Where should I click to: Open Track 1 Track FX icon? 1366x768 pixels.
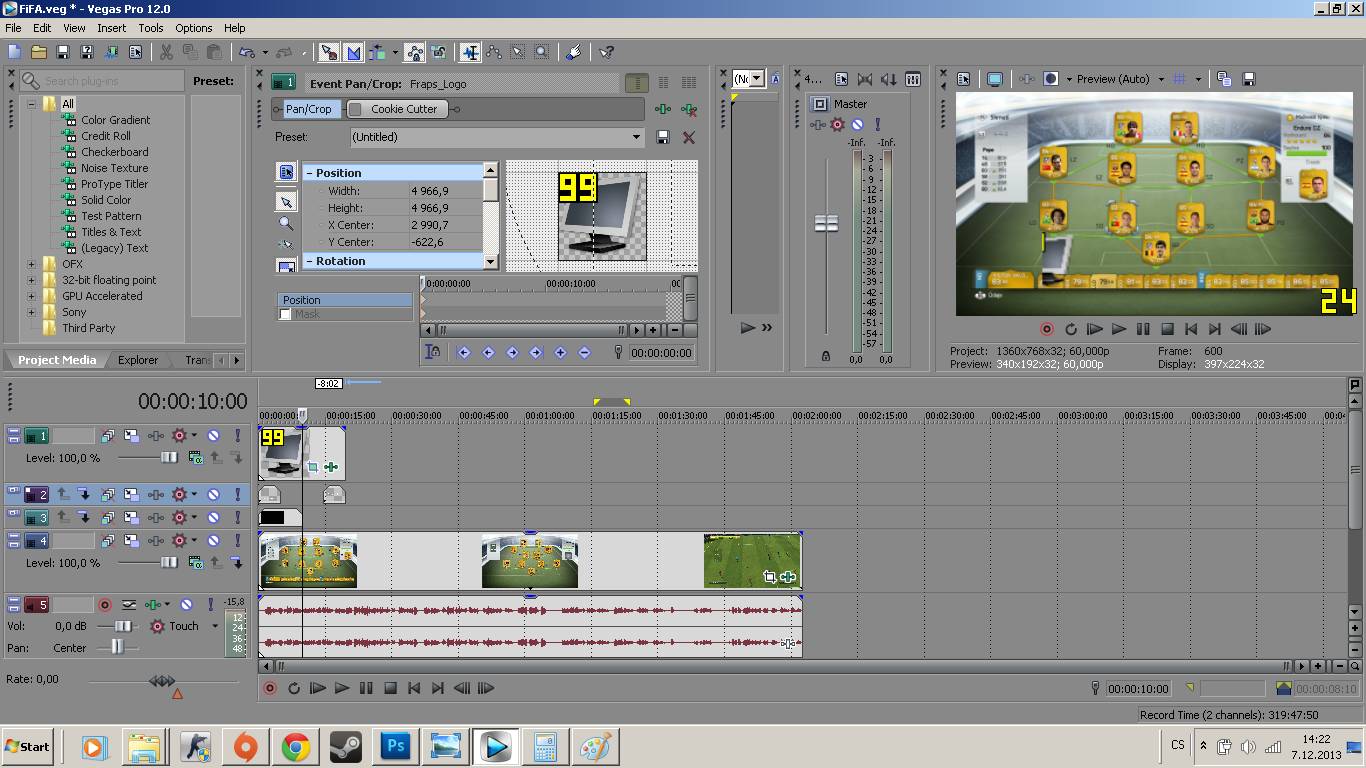pos(156,436)
